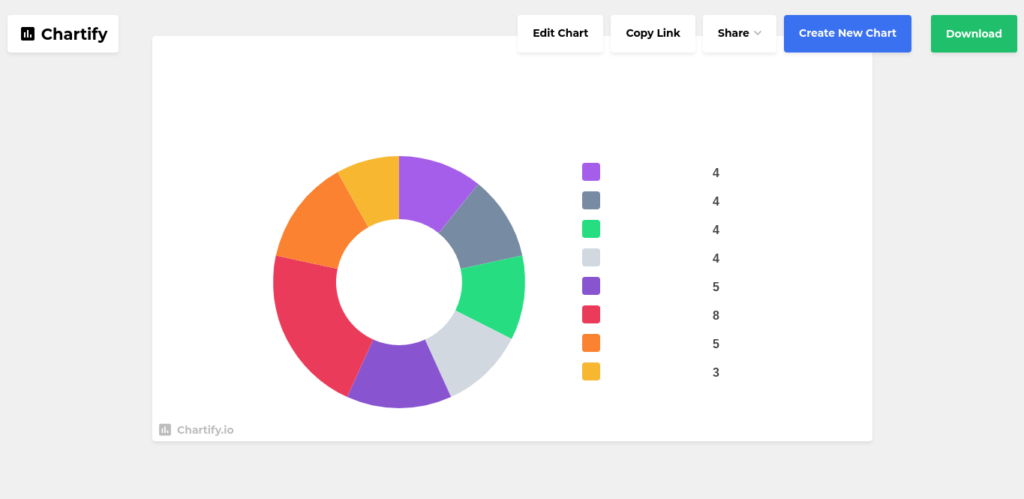Click the legend value 8
Screen dimensions: 1024x499
[716, 315]
